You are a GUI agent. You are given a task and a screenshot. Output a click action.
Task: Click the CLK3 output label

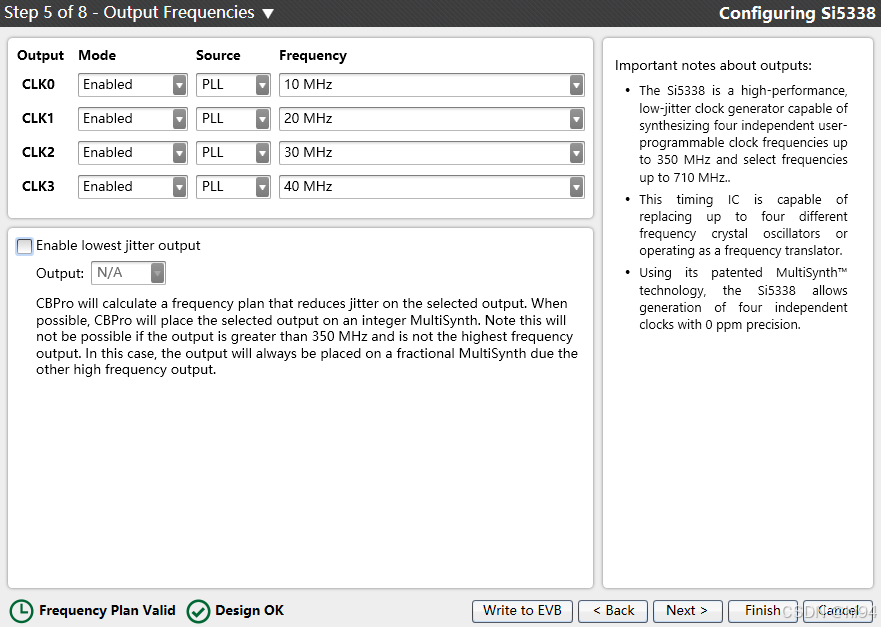click(x=38, y=186)
